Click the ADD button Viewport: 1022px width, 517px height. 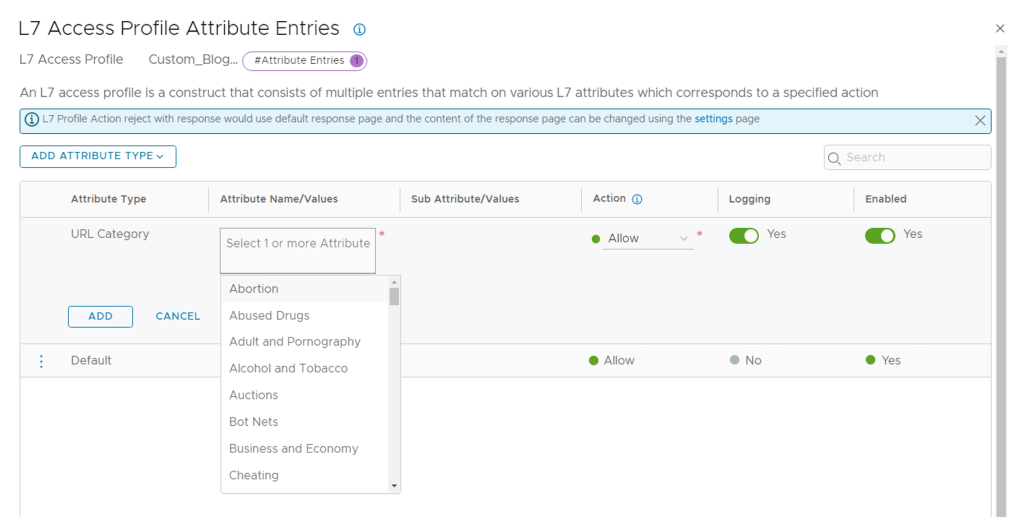click(x=100, y=316)
